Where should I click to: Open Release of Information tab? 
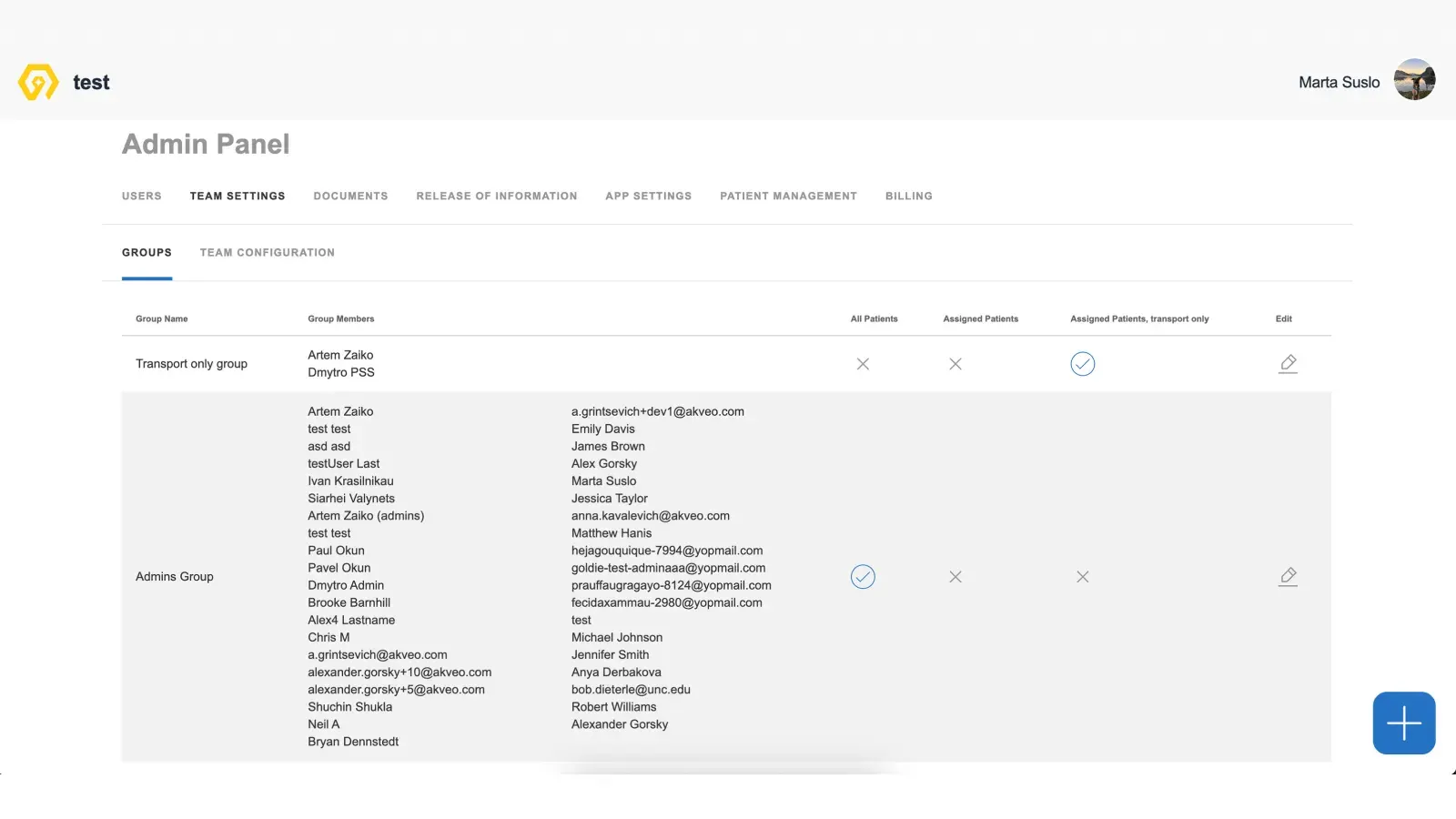(497, 196)
